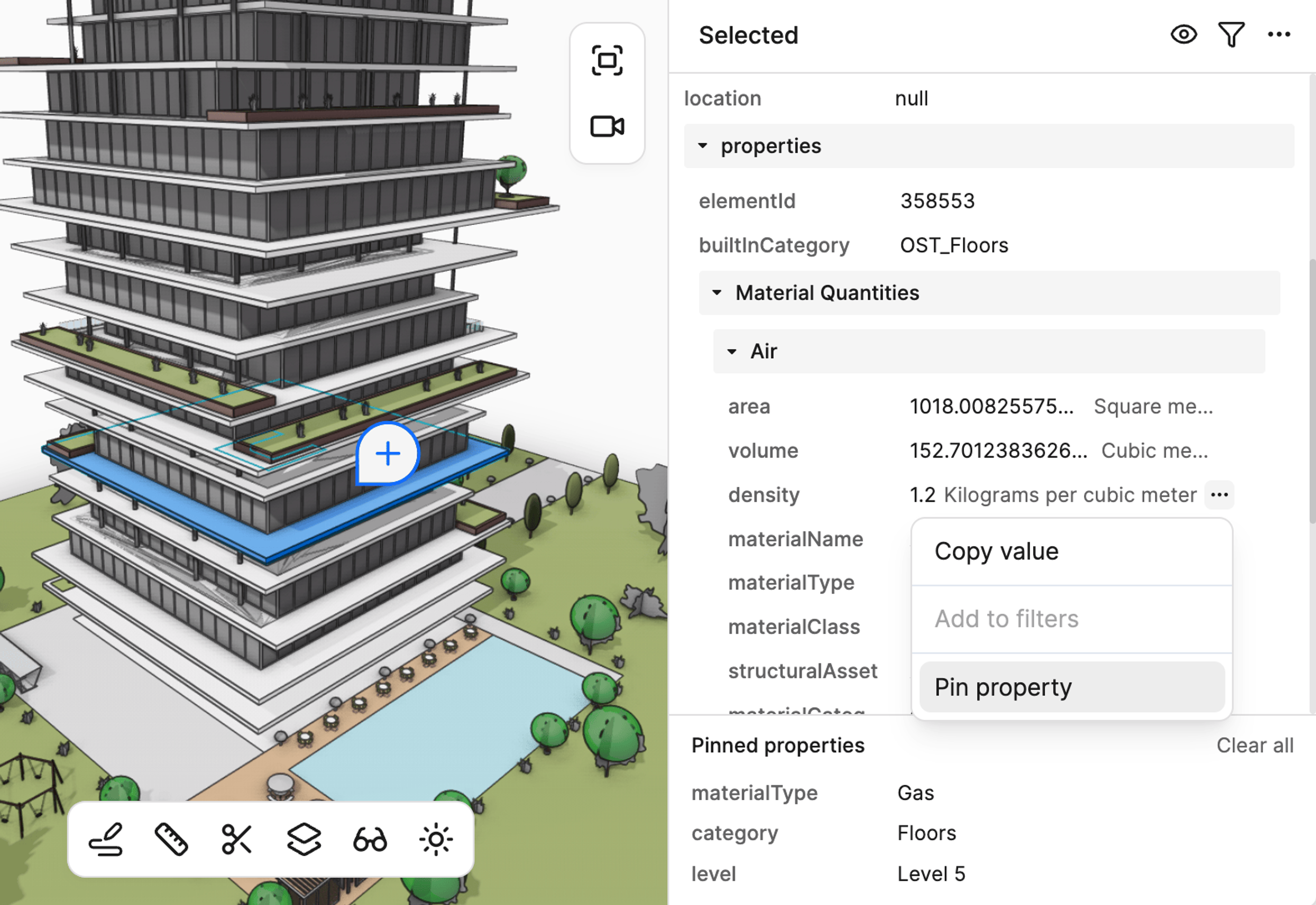The image size is (1316, 905).
Task: Click the layers explode tool icon
Action: click(304, 839)
